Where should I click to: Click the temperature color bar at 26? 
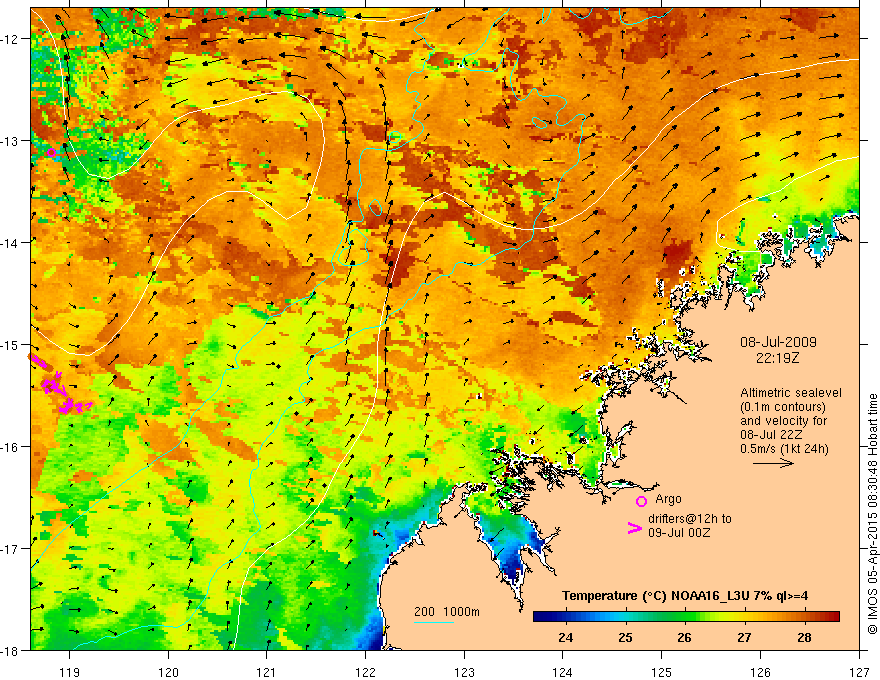click(684, 617)
